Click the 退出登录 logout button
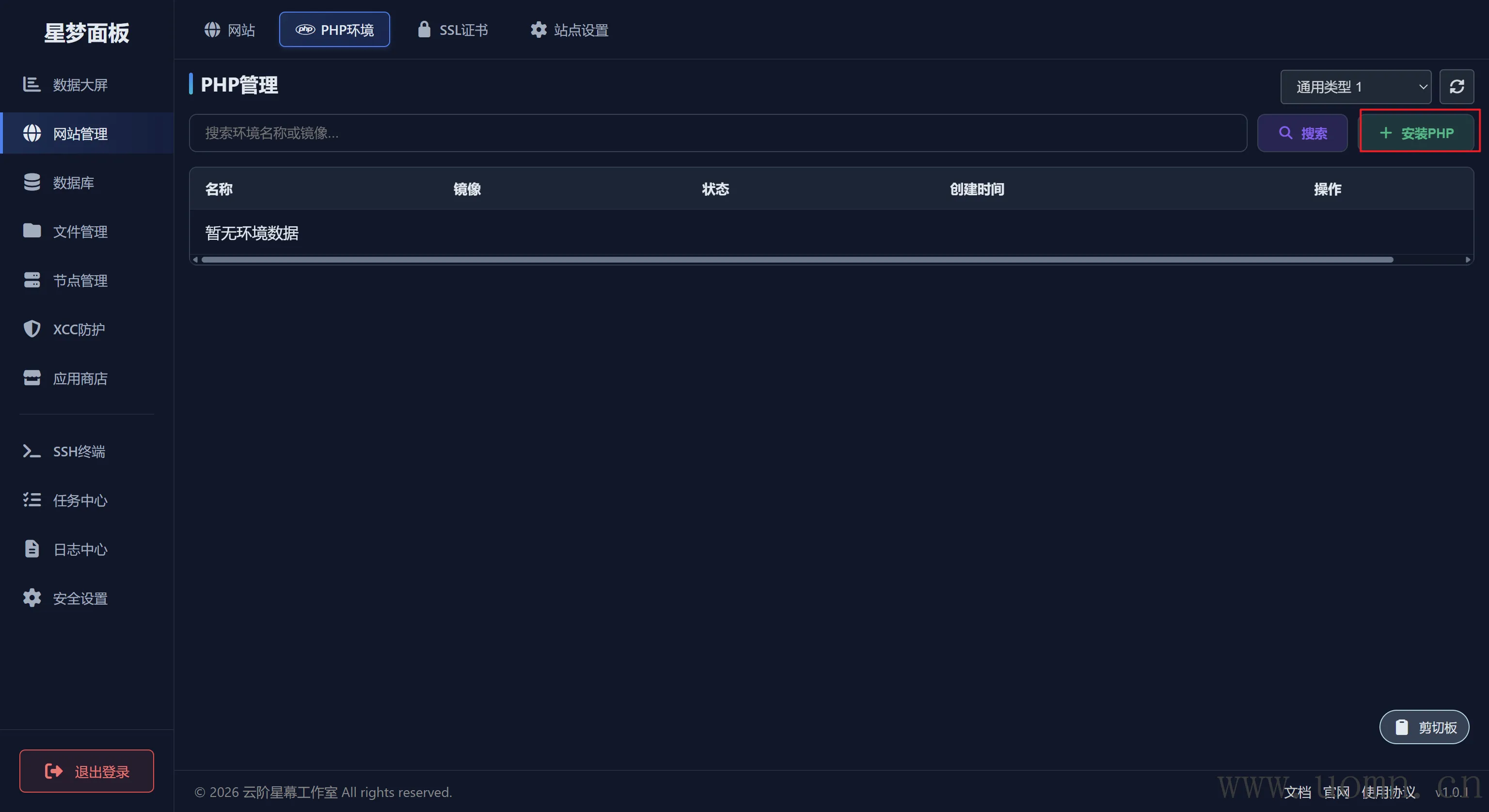 87,771
